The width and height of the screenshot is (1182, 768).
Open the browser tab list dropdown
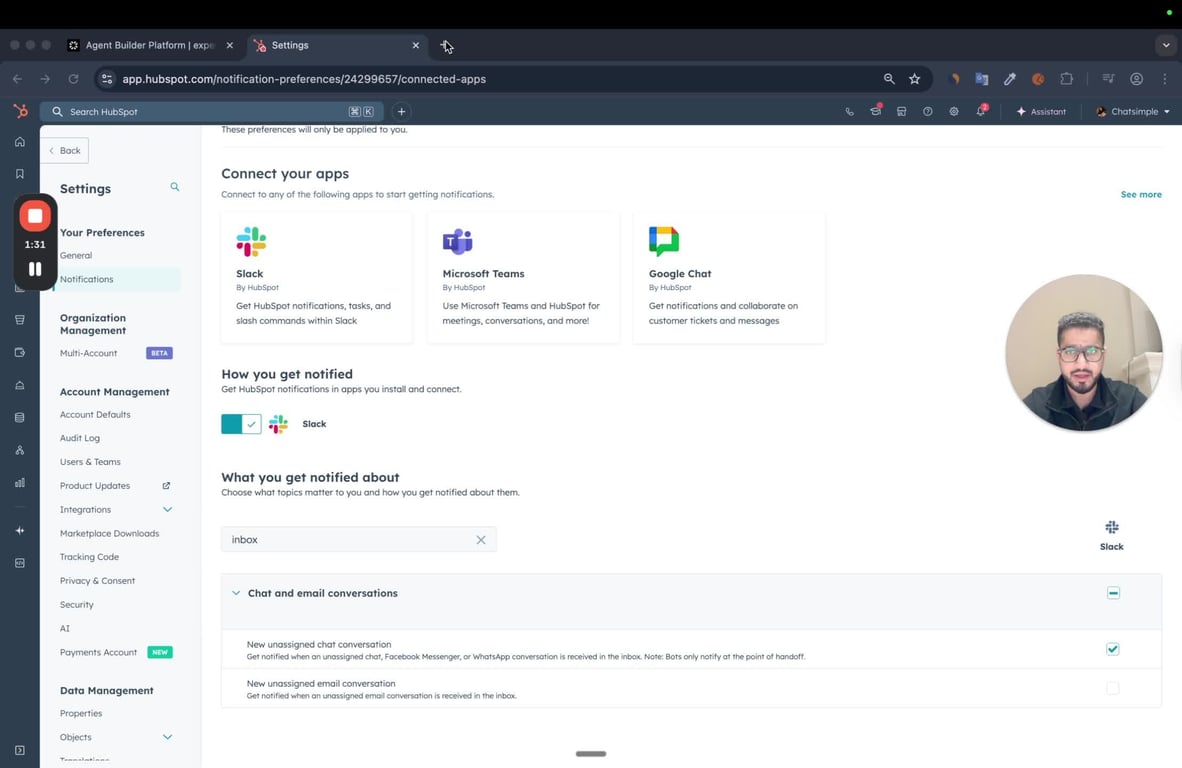click(x=1165, y=45)
